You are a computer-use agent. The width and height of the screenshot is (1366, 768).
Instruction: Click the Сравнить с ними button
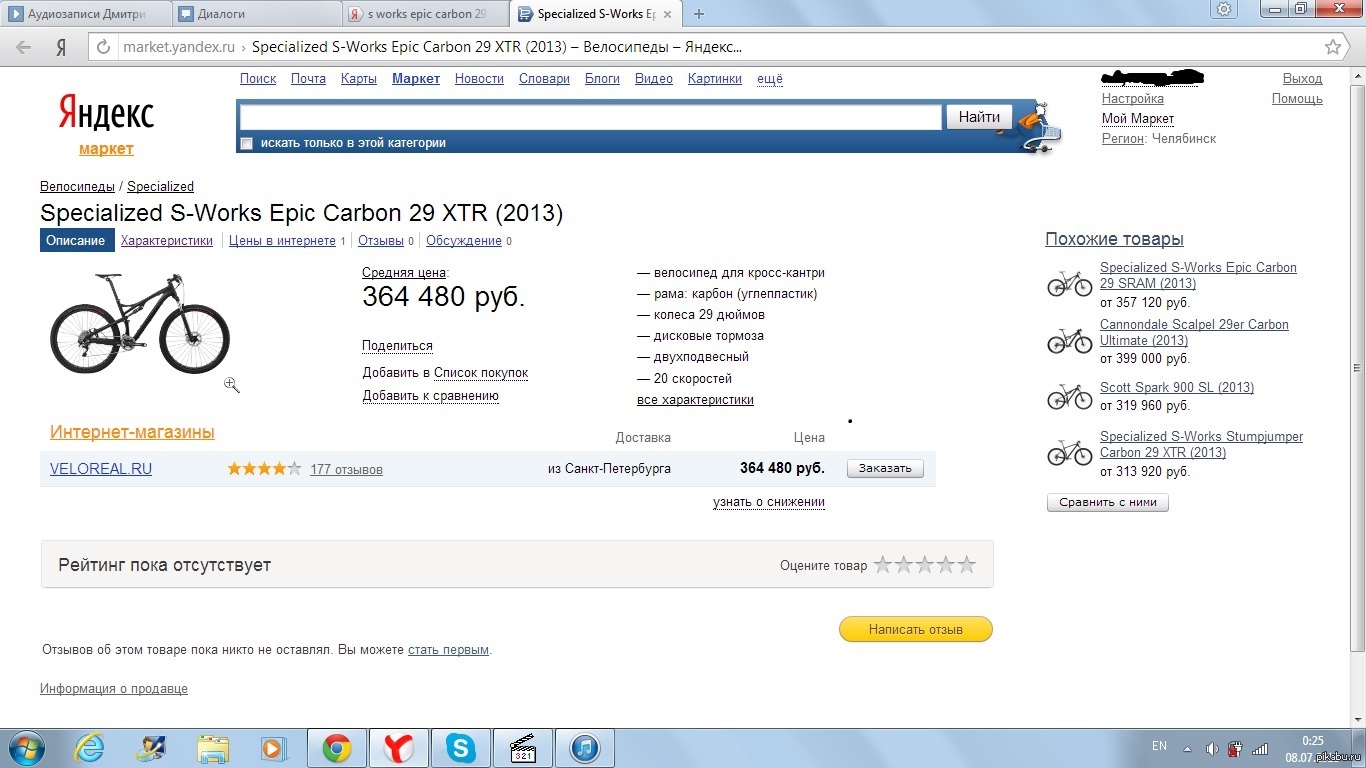(1108, 503)
